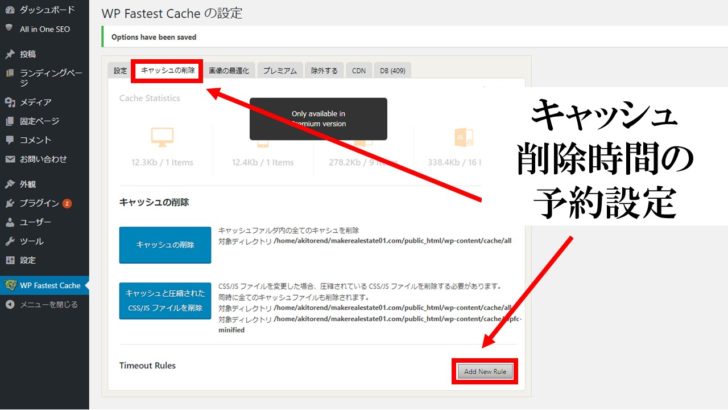The height and width of the screenshot is (410, 728).
Task: Collapse the sidebar with メニューを閉じる
Action: click(x=10, y=304)
